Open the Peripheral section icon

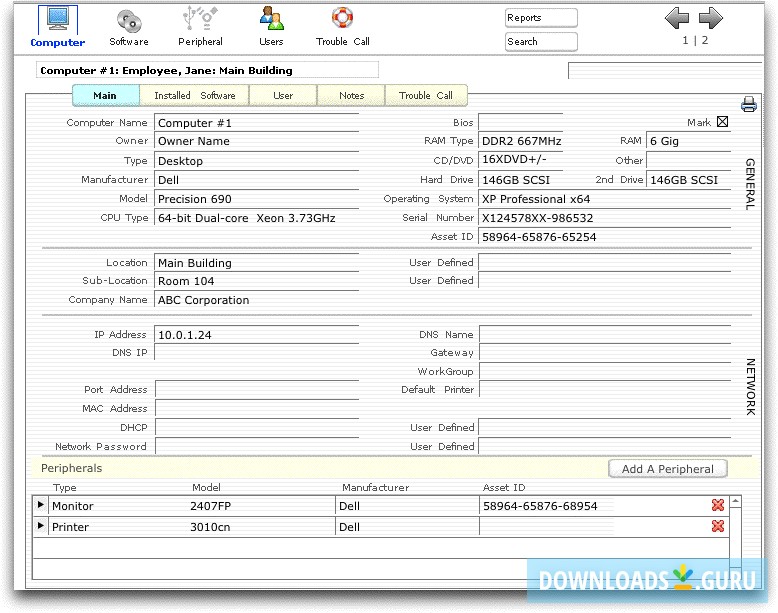click(200, 19)
